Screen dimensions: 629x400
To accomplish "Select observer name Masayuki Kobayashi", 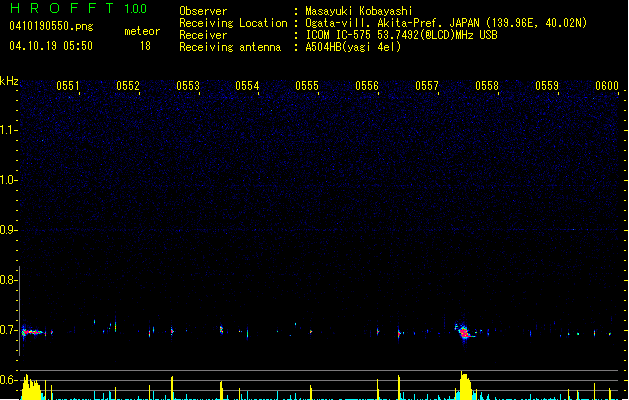I will tap(359, 11).
